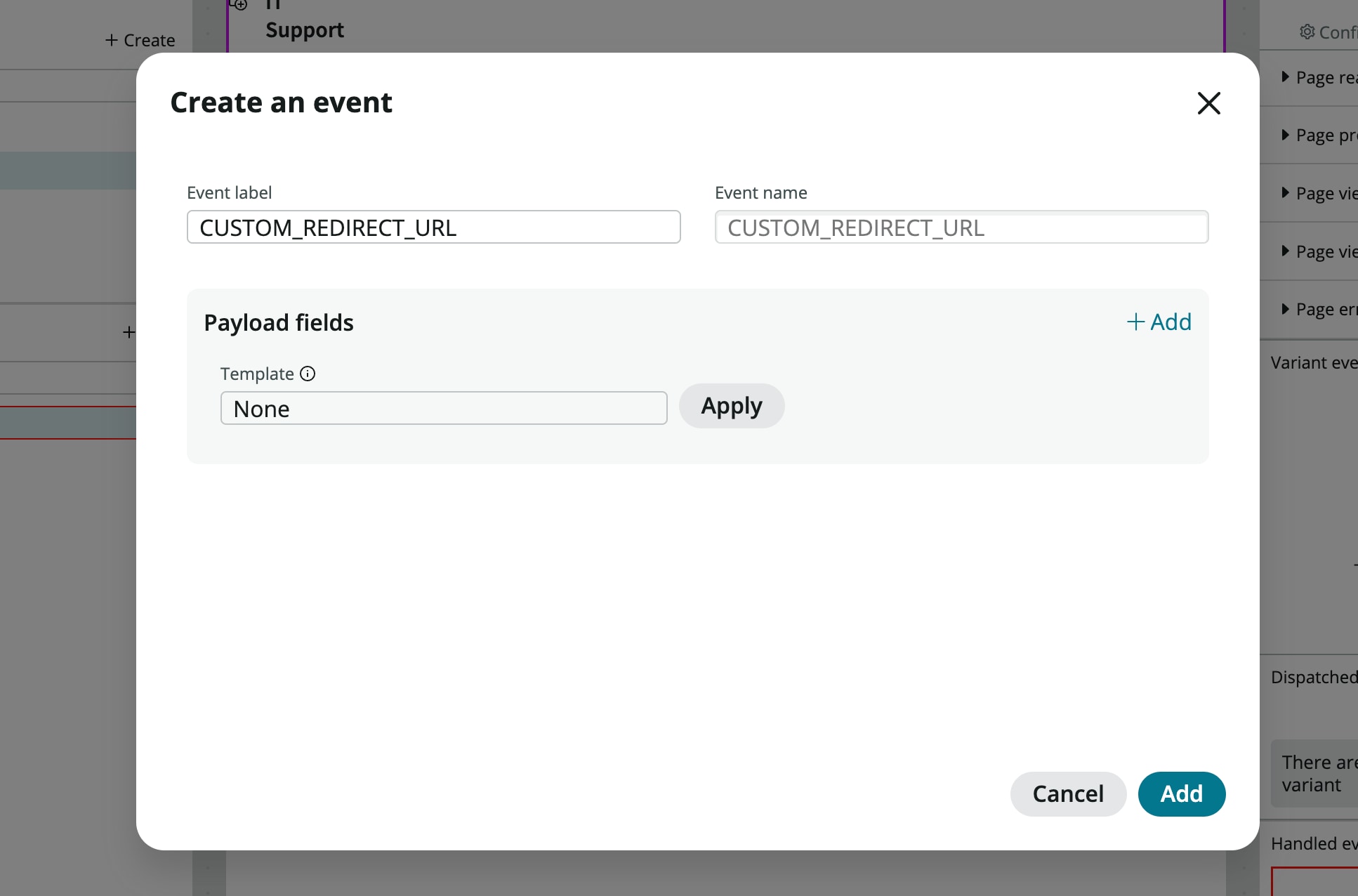Image resolution: width=1358 pixels, height=896 pixels.
Task: Add the event with the Add button
Action: point(1182,793)
